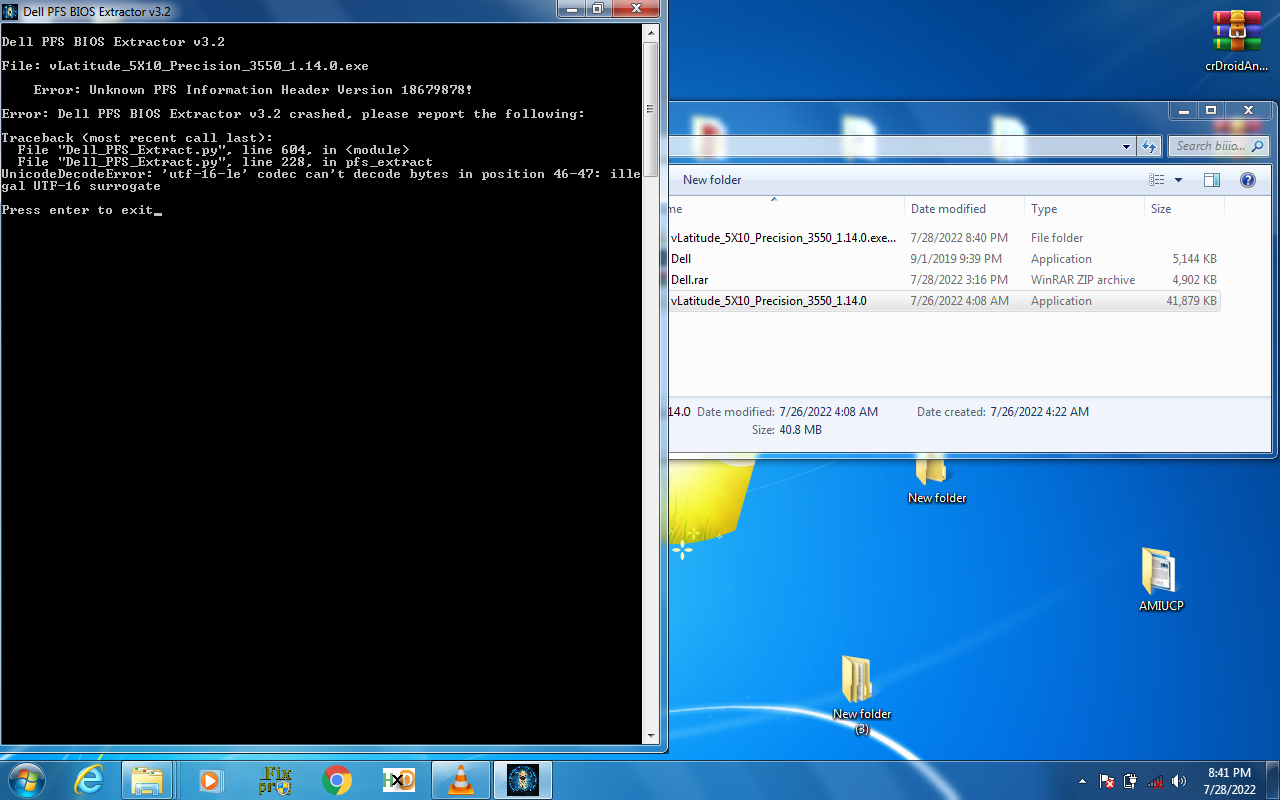Image resolution: width=1280 pixels, height=800 pixels.
Task: Click the scroll-down arrow in console window
Action: point(650,737)
